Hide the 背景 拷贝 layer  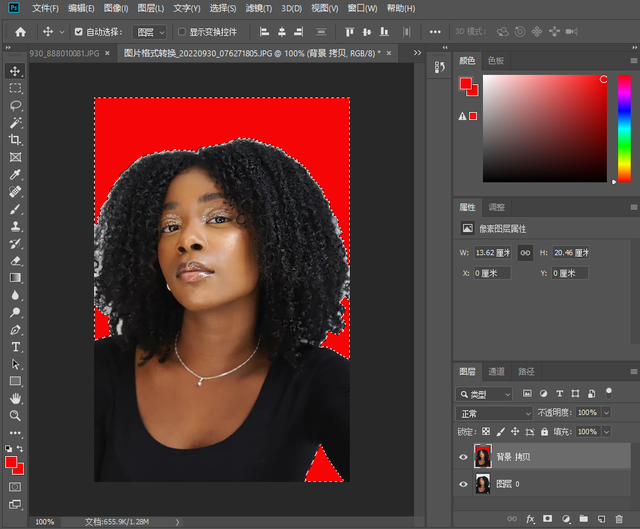[463, 458]
